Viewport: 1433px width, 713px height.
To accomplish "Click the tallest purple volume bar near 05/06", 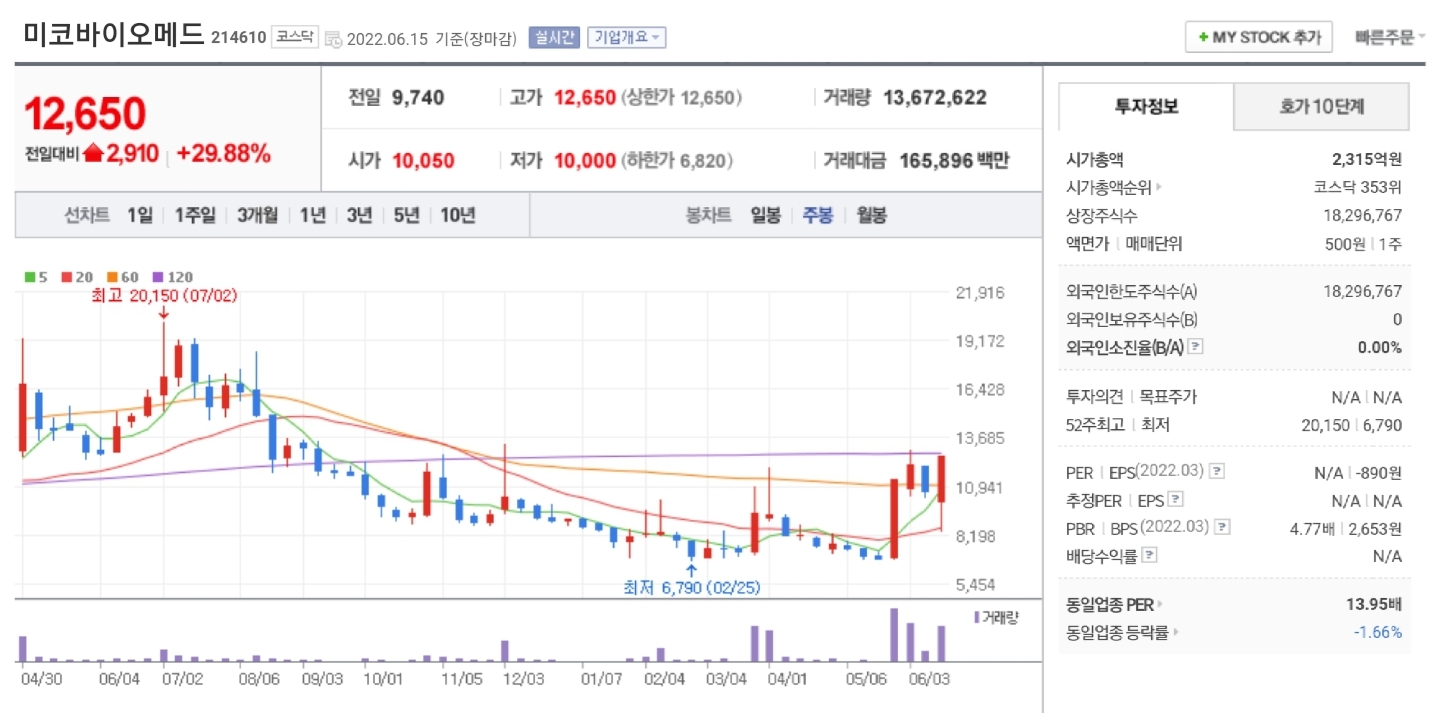I will tap(894, 635).
